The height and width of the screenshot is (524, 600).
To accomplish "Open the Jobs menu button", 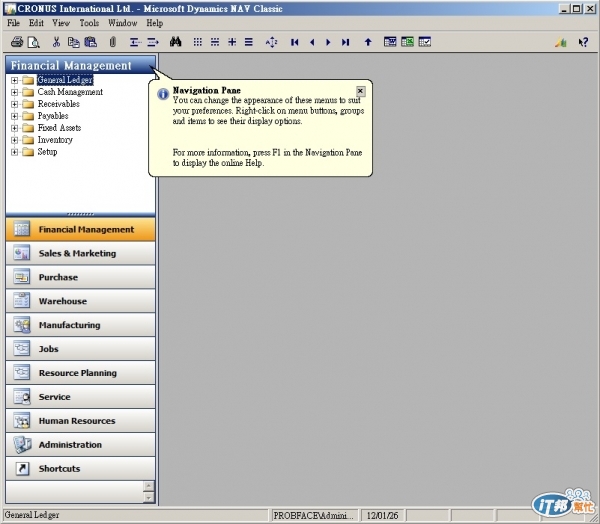I will pyautogui.click(x=80, y=349).
